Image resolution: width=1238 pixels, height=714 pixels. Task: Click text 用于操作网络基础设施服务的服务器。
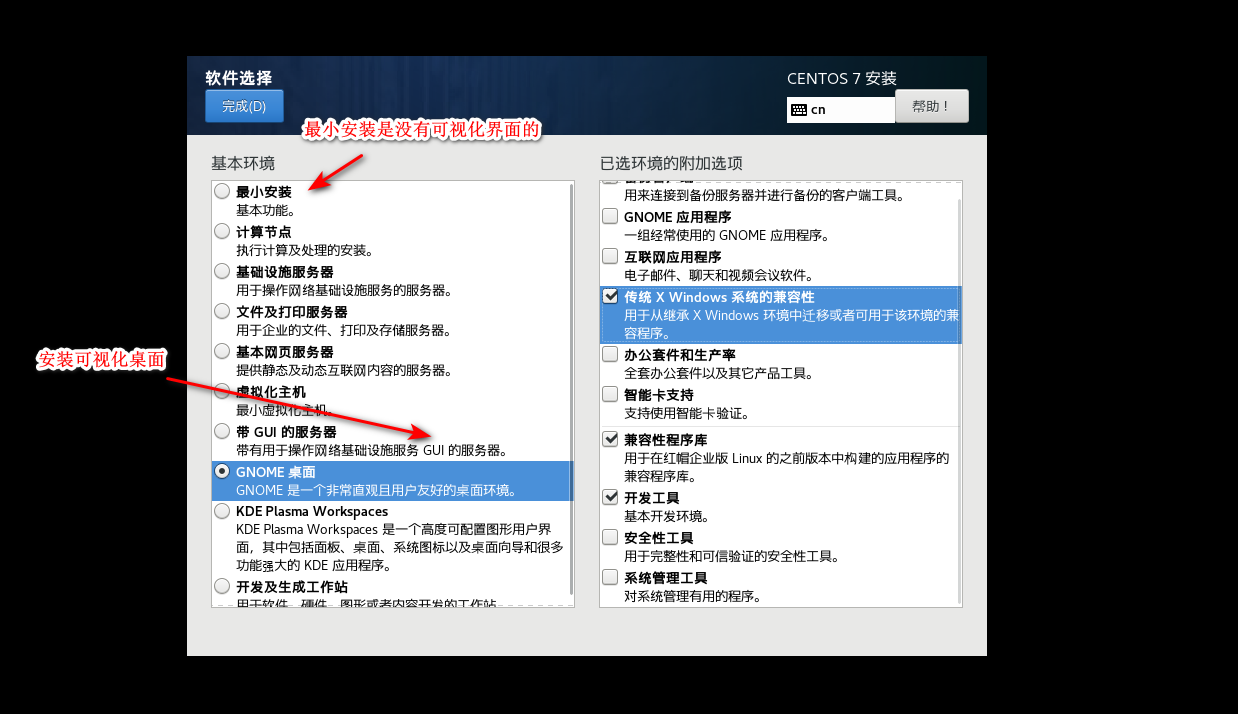coord(344,291)
